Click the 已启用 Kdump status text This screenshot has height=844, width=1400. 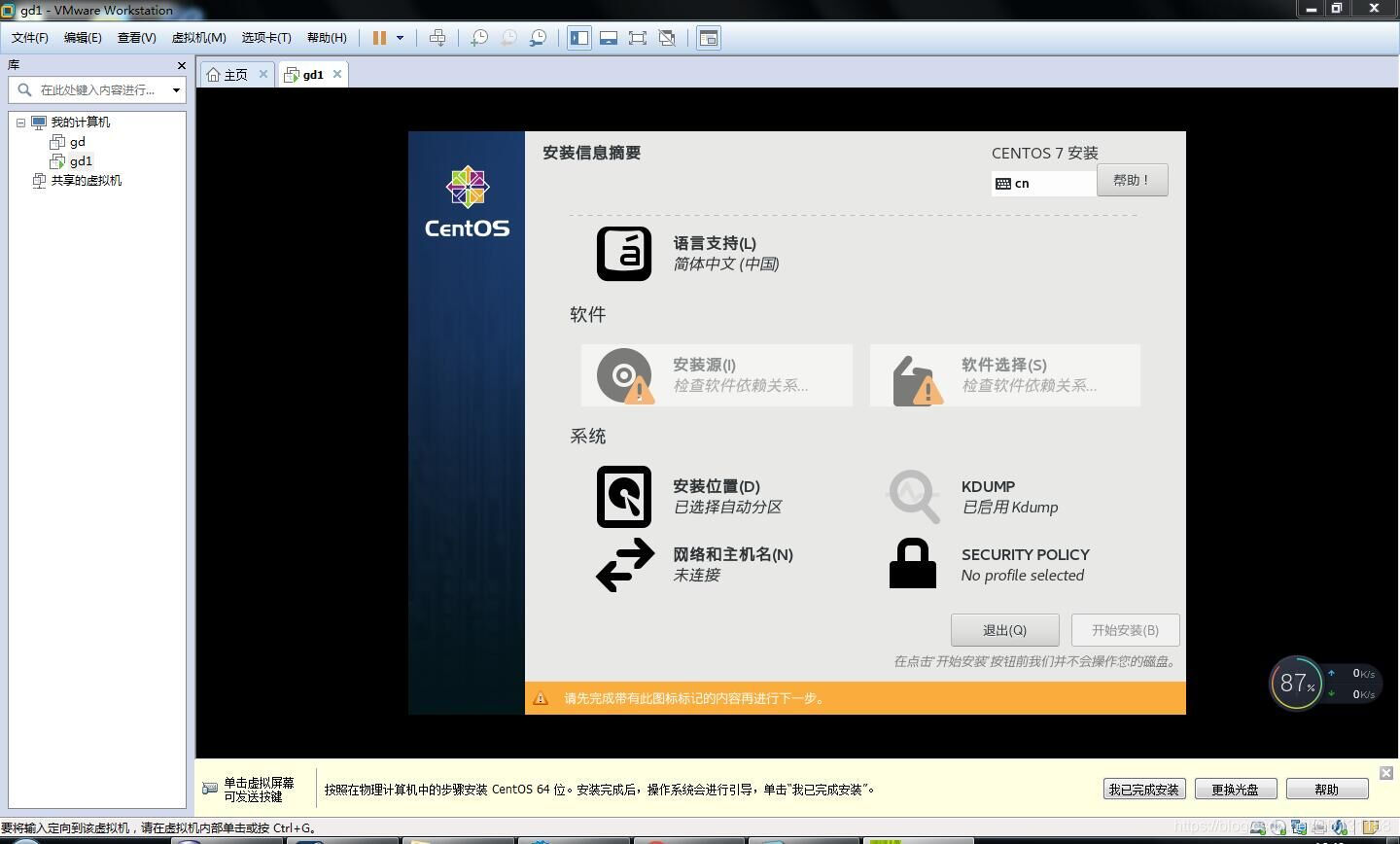(x=1010, y=507)
